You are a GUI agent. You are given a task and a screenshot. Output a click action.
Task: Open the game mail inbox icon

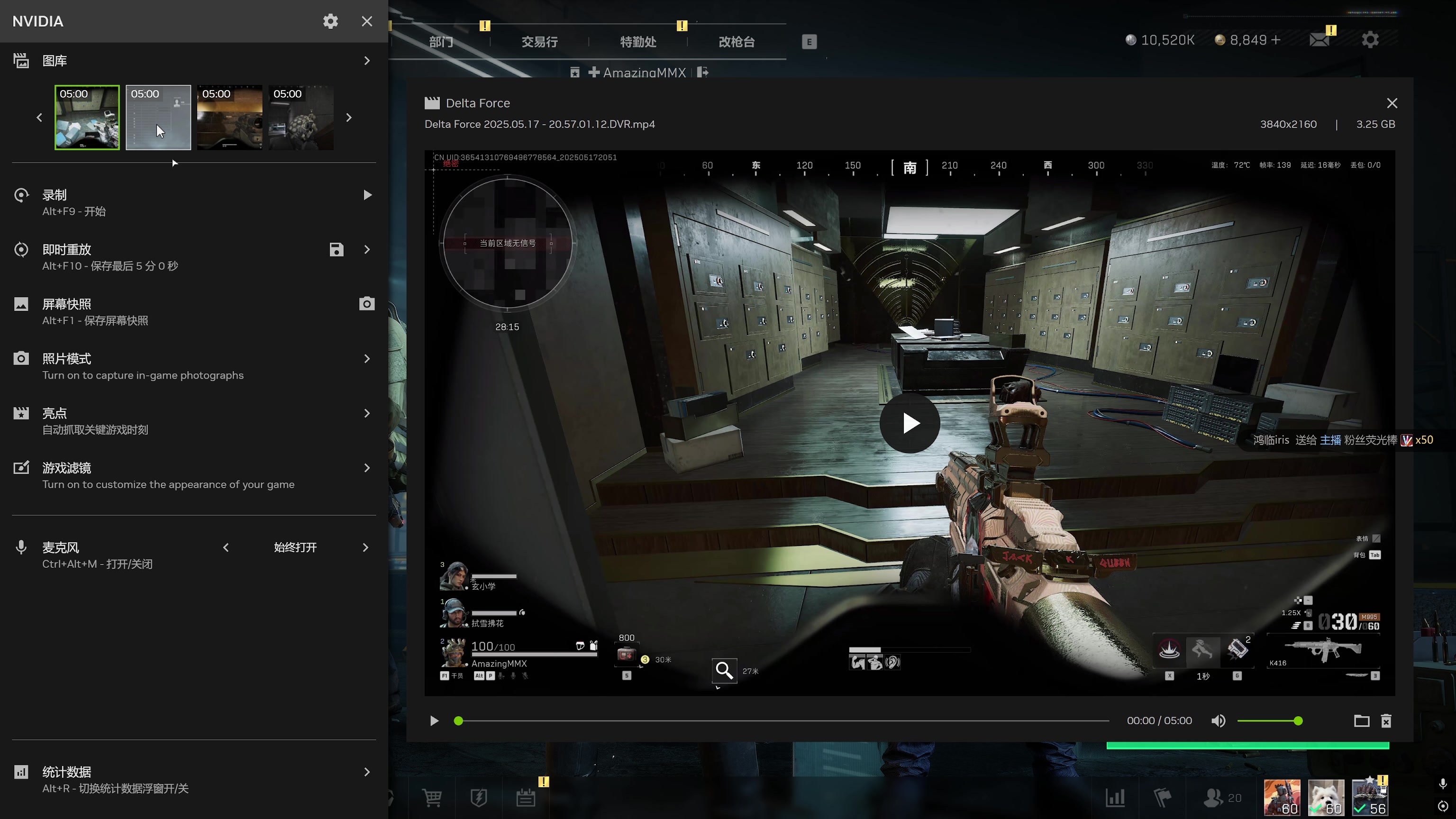pyautogui.click(x=1320, y=39)
